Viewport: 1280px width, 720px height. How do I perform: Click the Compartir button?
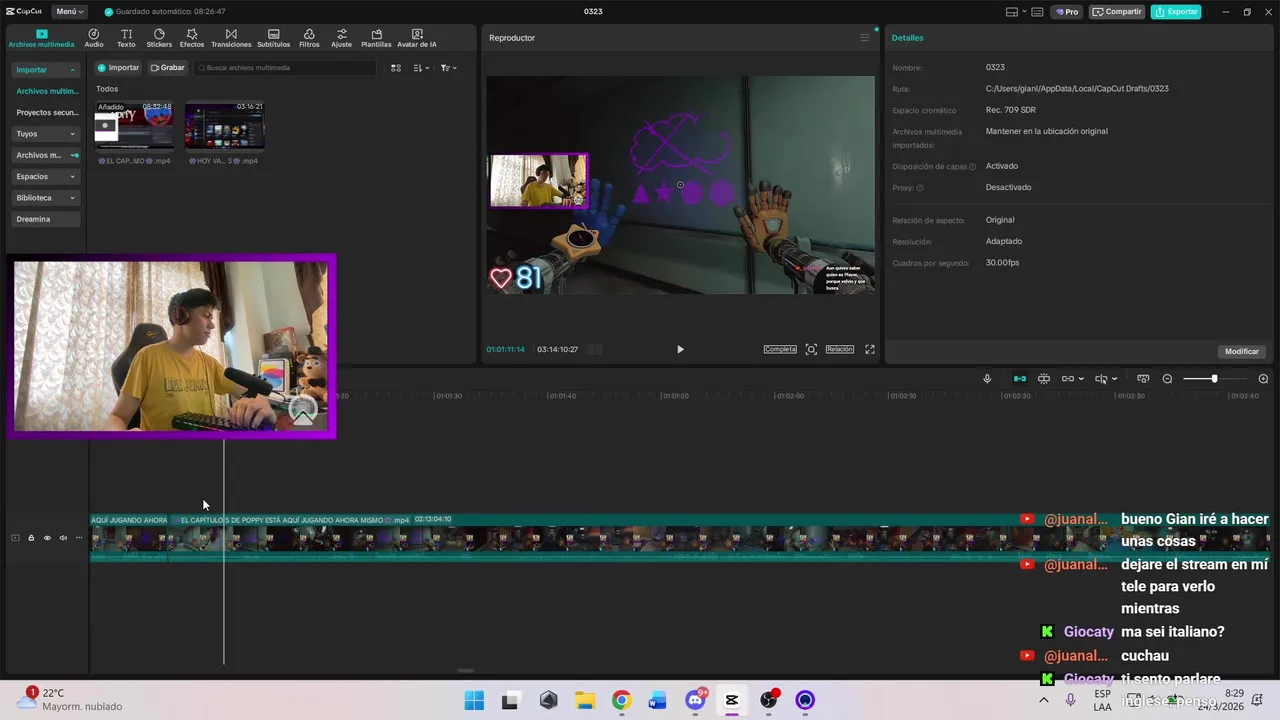pos(1118,12)
